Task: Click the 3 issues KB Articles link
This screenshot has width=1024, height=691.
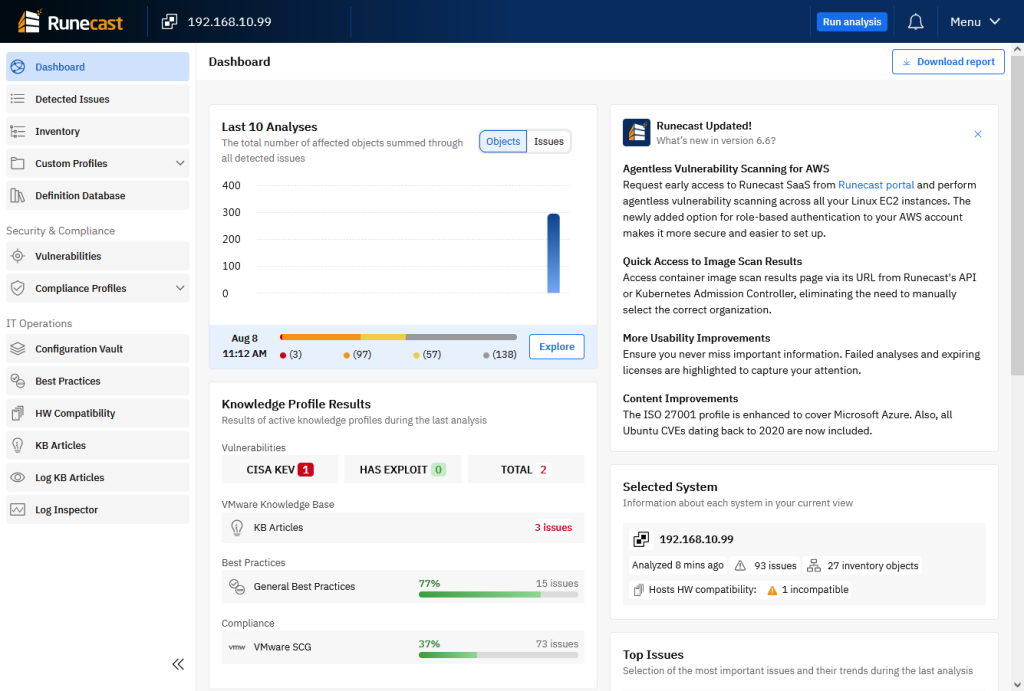Action: (x=553, y=528)
